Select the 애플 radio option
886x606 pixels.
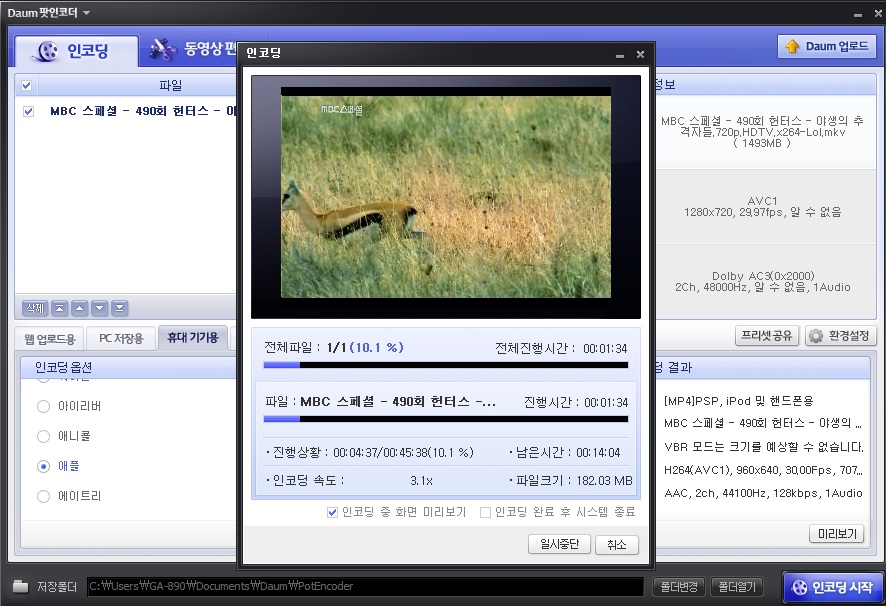tap(44, 466)
